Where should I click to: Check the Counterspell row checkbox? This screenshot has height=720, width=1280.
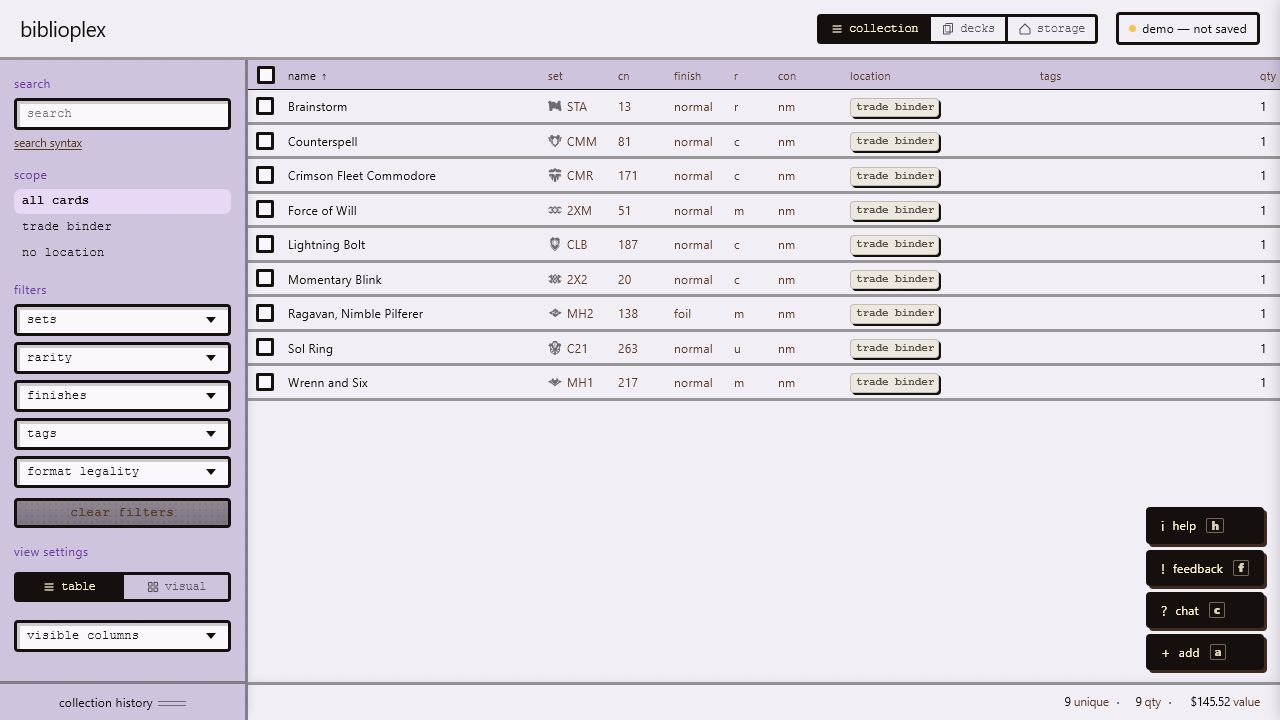tap(265, 141)
